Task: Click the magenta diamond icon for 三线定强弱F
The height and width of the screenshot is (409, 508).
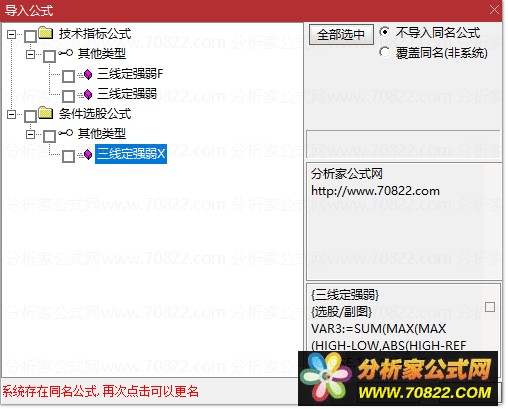Action: coord(88,74)
